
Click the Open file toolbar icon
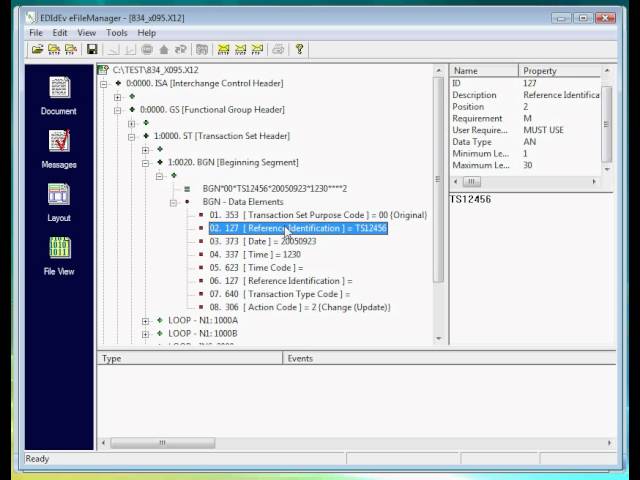(37, 49)
